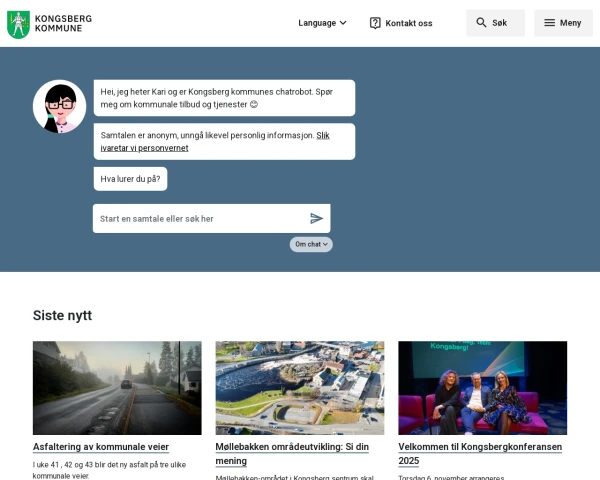The image size is (600, 480).
Task: Click the Hva lurer du på? chat bubble
Action: (130, 179)
